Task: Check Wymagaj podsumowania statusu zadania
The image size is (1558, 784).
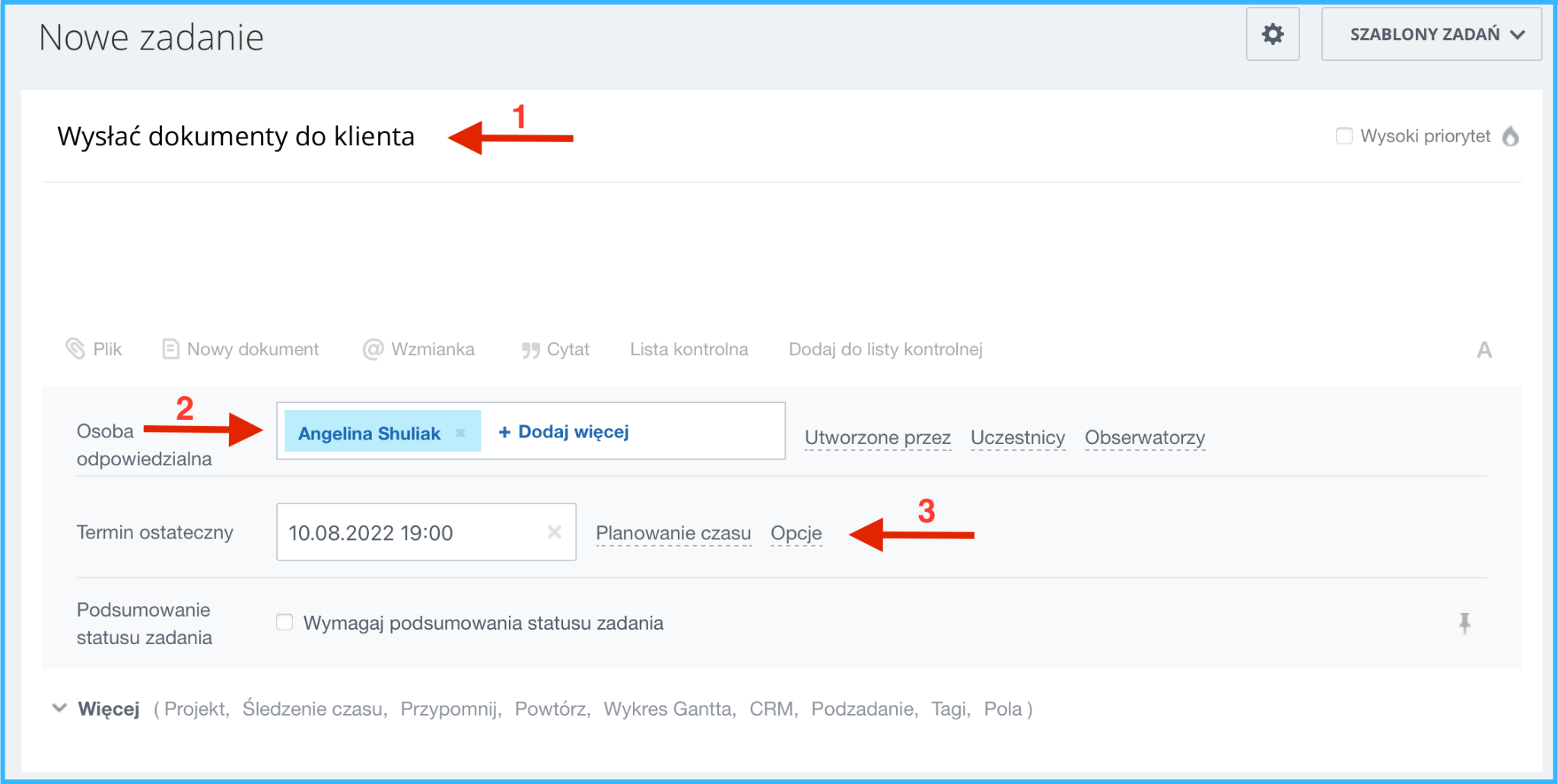Action: tap(285, 623)
